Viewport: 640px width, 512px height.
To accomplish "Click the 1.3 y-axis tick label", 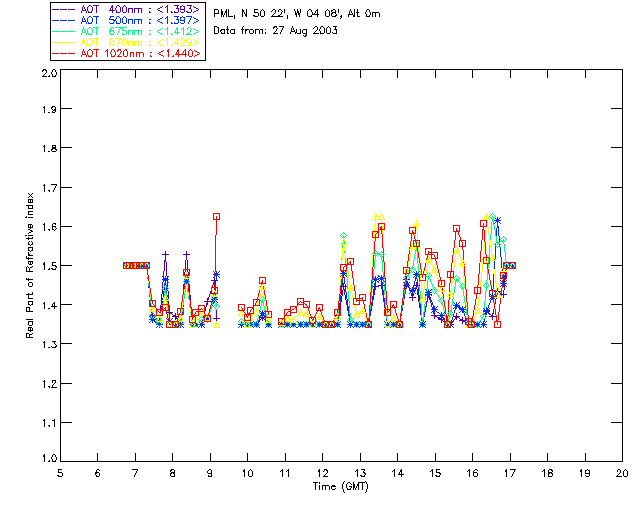I will coord(50,344).
